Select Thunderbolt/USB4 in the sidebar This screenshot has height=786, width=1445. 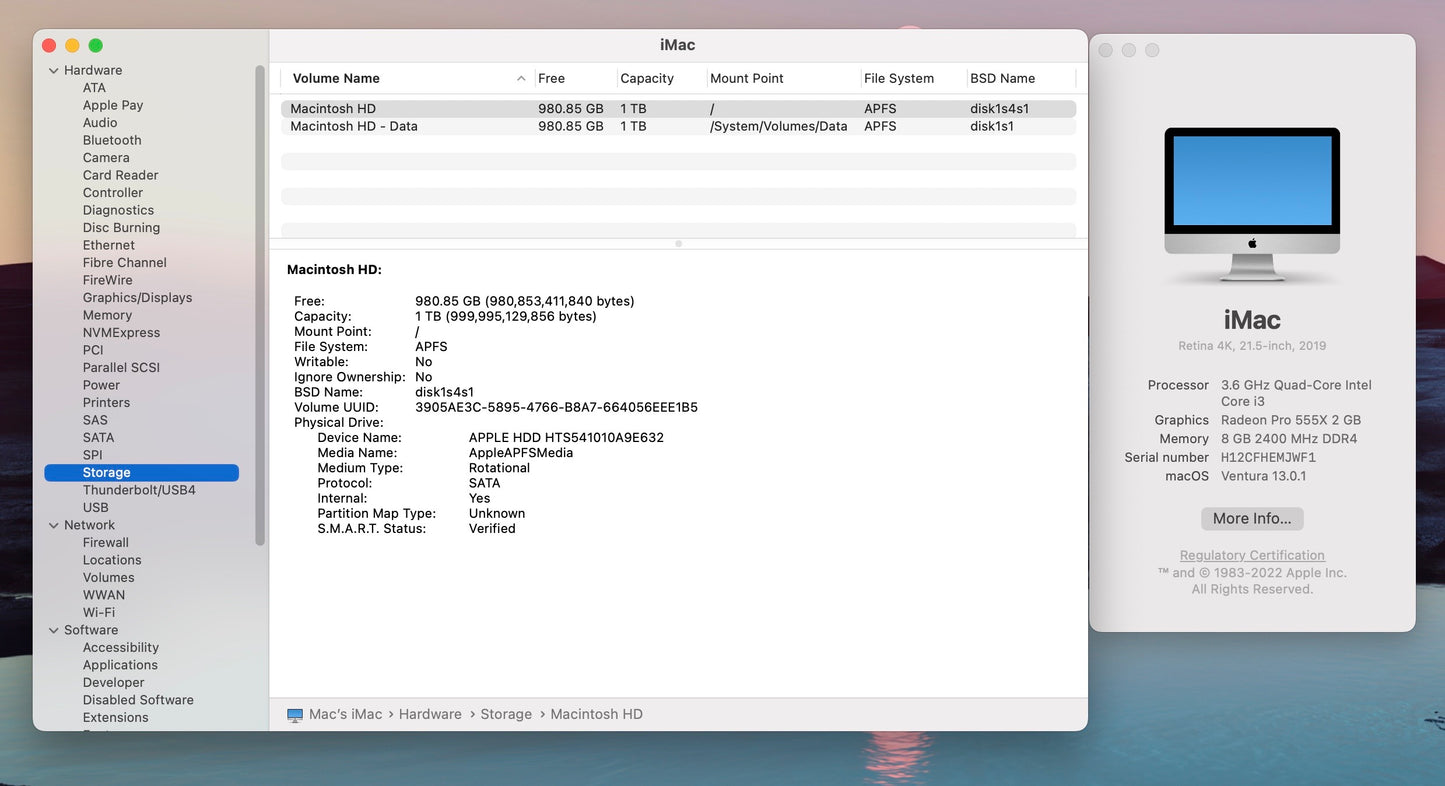(x=141, y=489)
